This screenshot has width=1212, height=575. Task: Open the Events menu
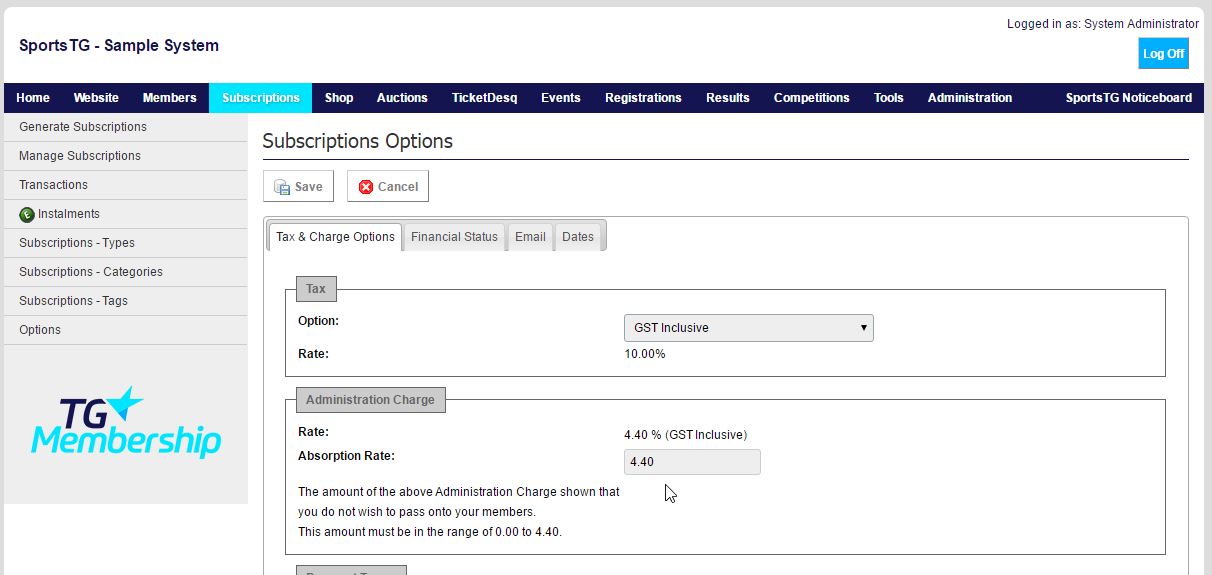tap(561, 98)
